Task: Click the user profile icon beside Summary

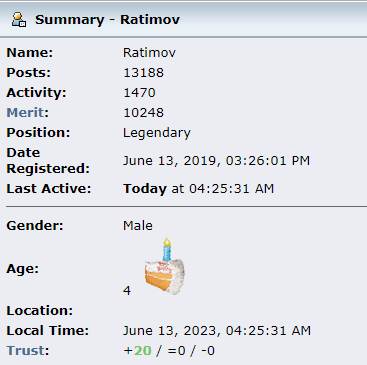Action: [19, 19]
